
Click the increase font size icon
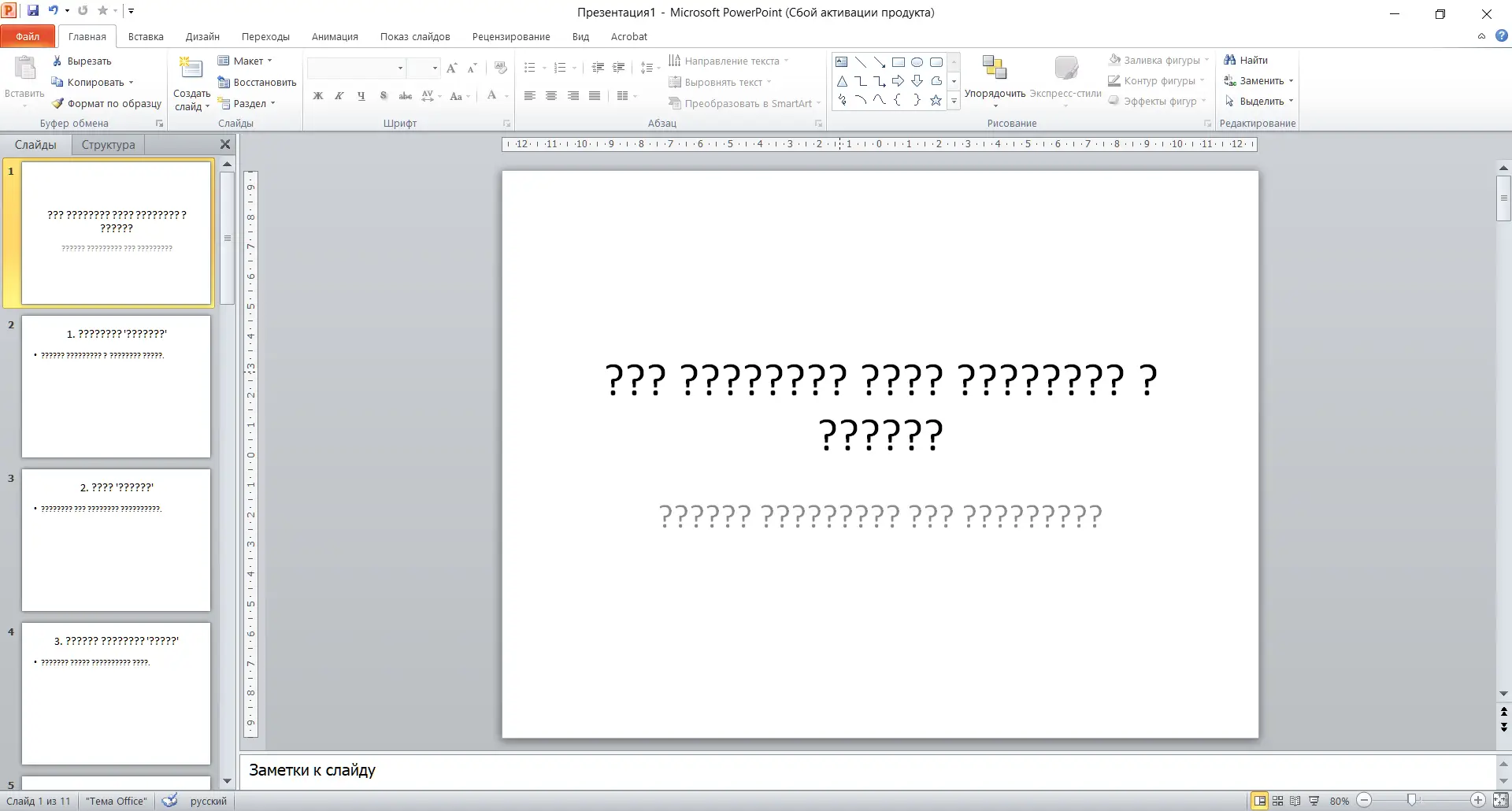pos(452,69)
